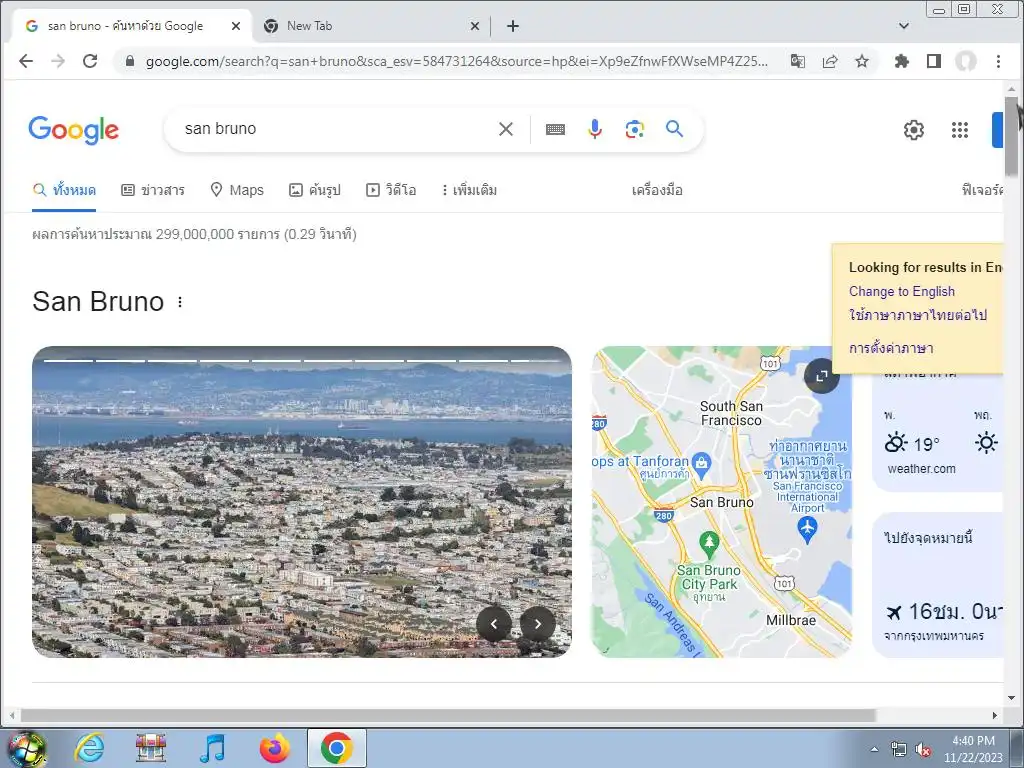Bookmark this page with the star icon
This screenshot has width=1024, height=768.
pyautogui.click(x=862, y=61)
